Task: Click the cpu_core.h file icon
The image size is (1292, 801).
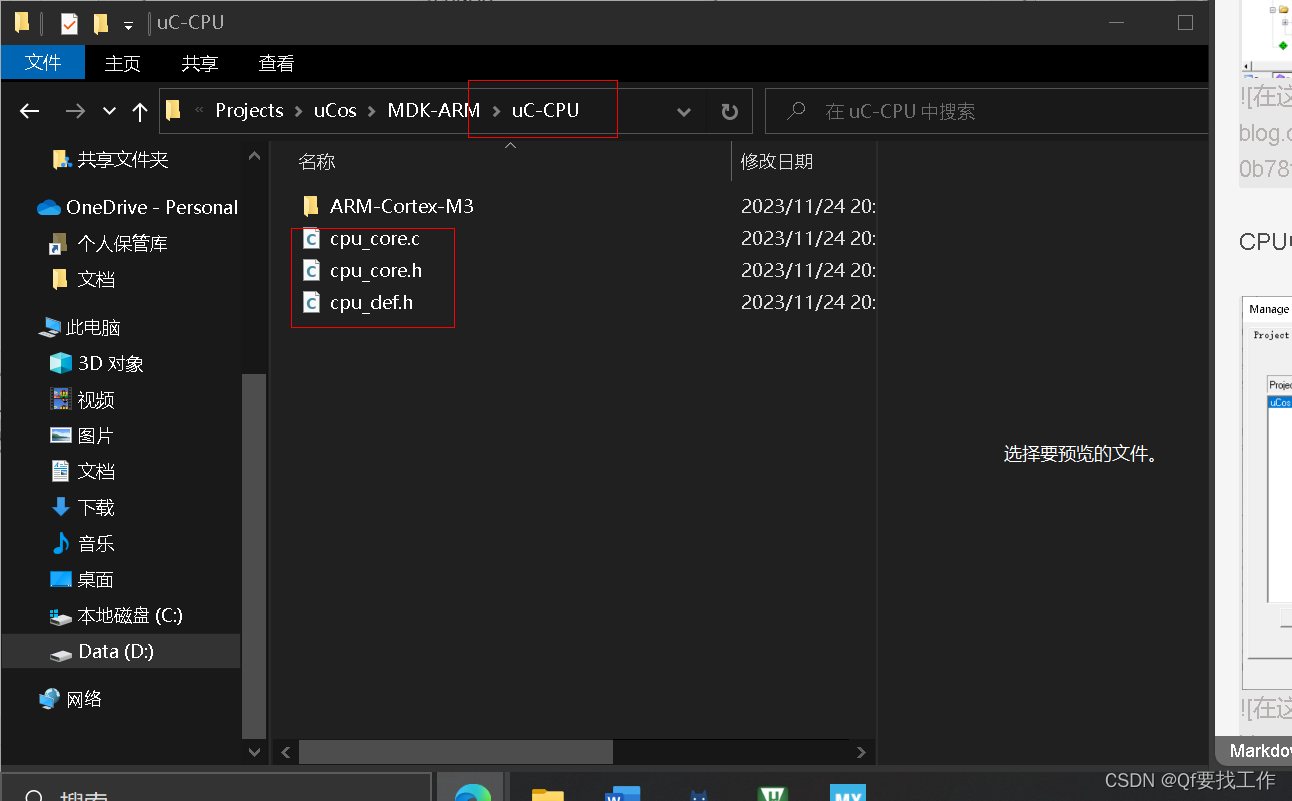Action: (311, 271)
